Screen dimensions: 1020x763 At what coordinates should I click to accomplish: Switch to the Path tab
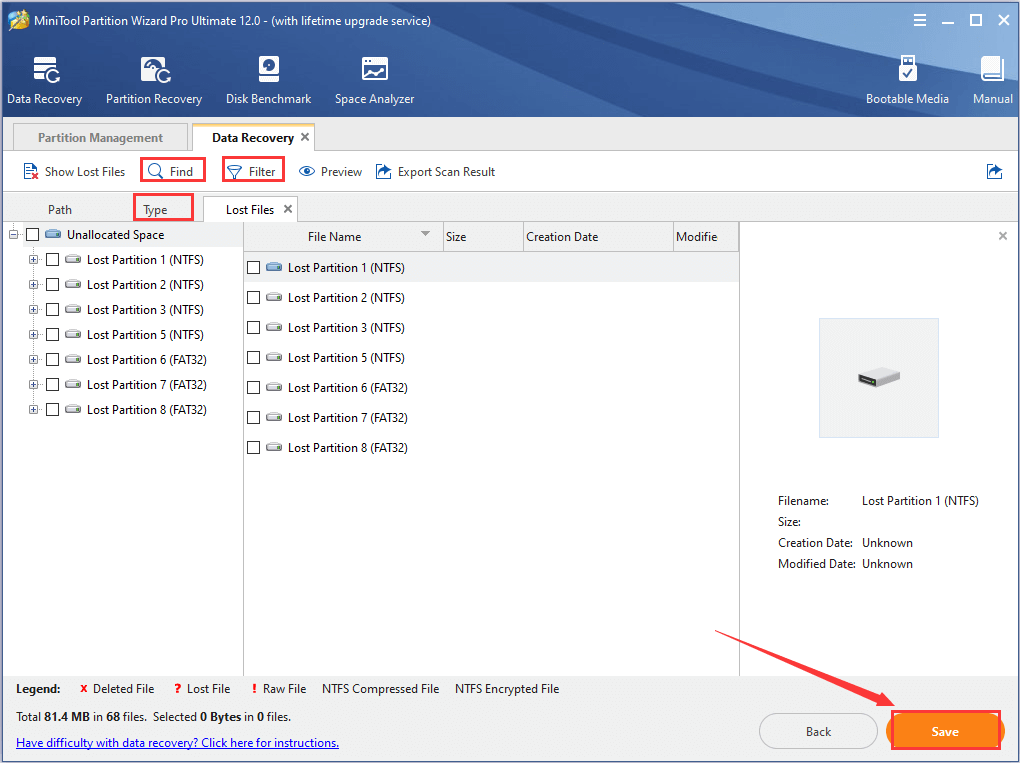click(x=60, y=209)
